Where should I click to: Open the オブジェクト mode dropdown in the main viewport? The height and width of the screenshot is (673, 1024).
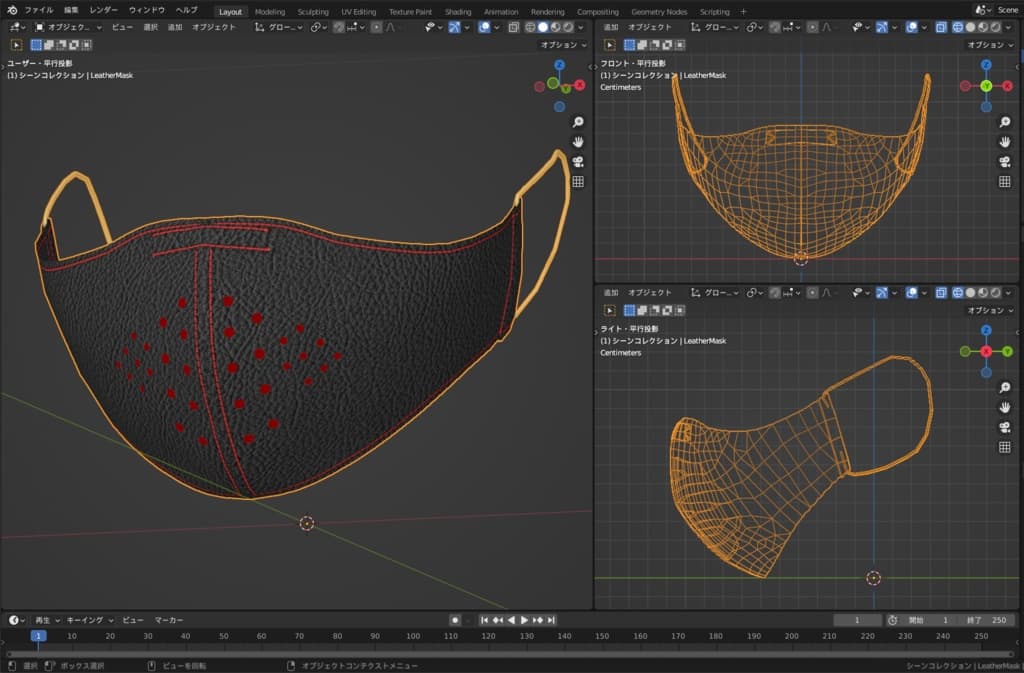(67, 27)
